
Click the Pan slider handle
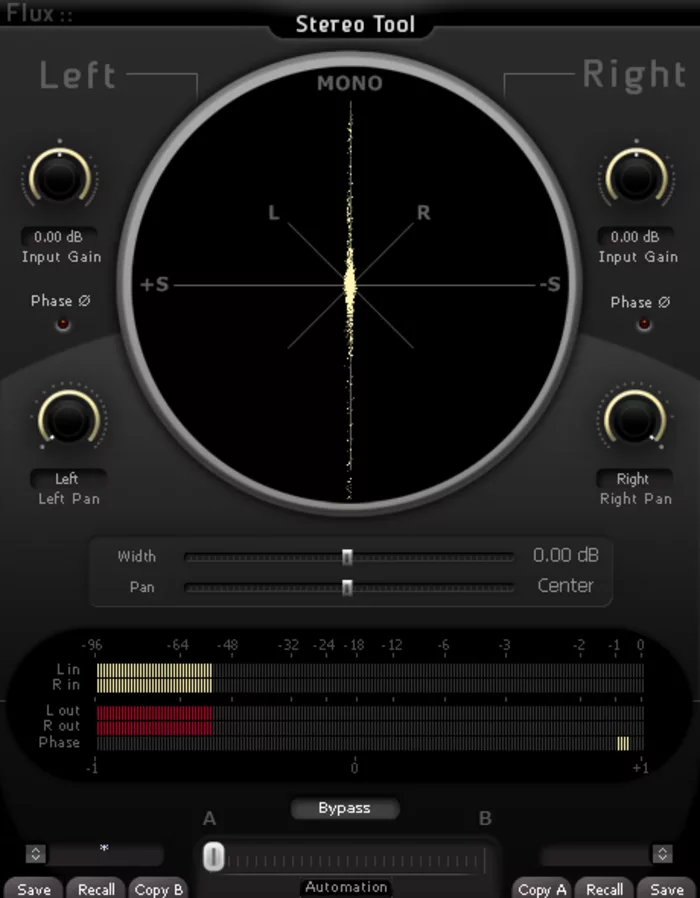click(x=347, y=587)
